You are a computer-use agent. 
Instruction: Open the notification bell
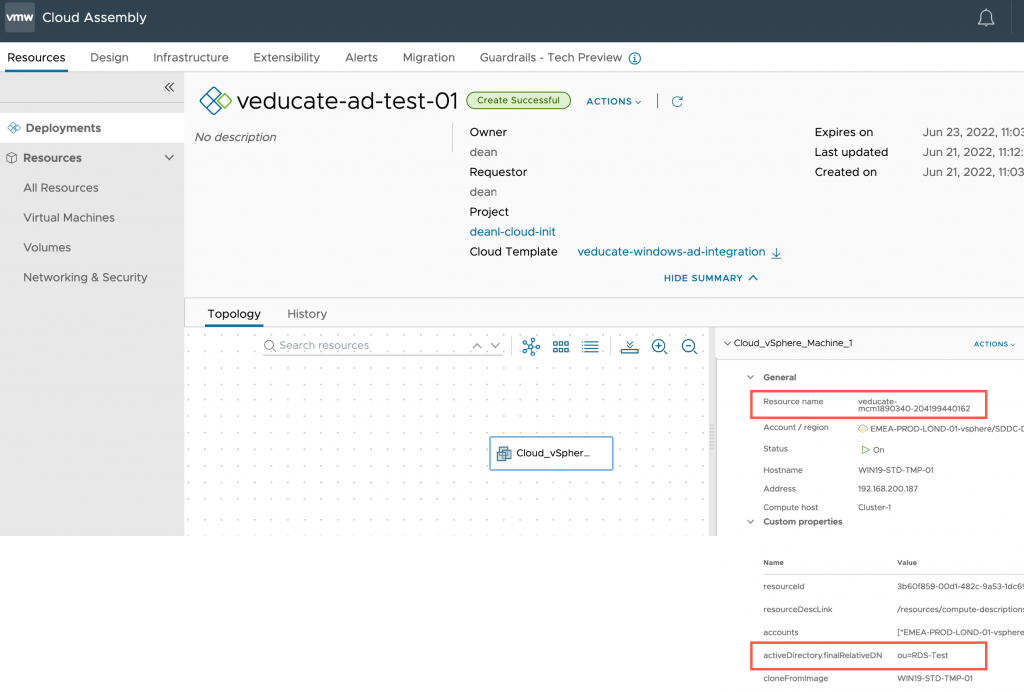point(986,17)
